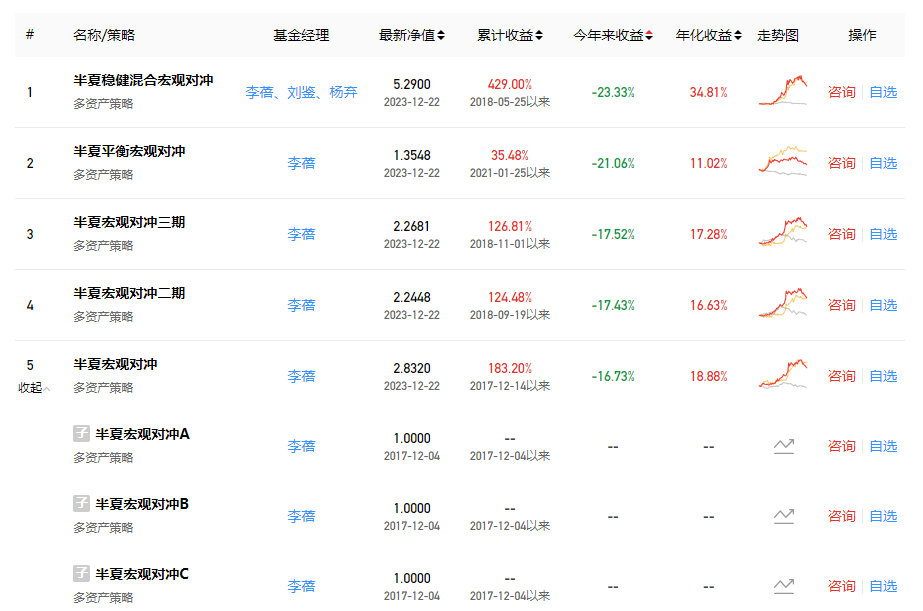Click 咨询 for 半夏宏观对冲A
Screen dimensions: 923x611
(841, 446)
